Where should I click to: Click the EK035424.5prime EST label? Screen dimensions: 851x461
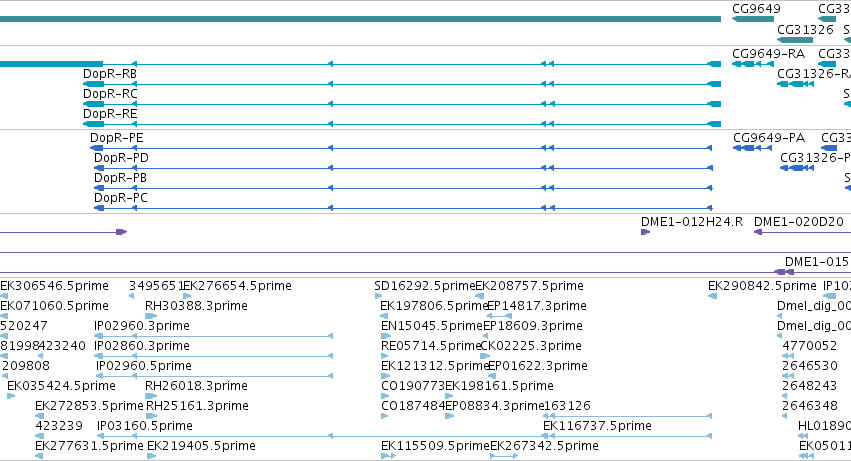[61, 387]
